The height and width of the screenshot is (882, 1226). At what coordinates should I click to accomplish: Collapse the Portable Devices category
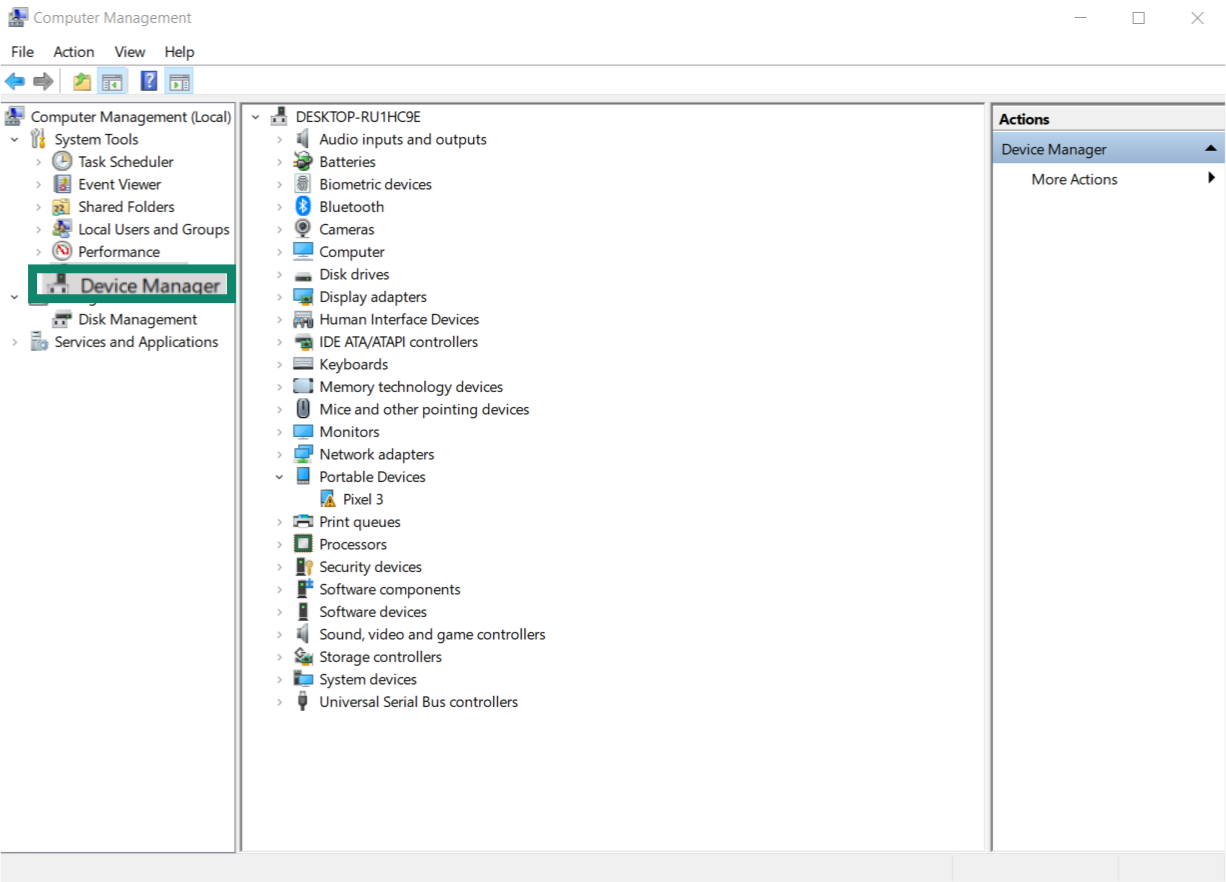click(x=279, y=476)
